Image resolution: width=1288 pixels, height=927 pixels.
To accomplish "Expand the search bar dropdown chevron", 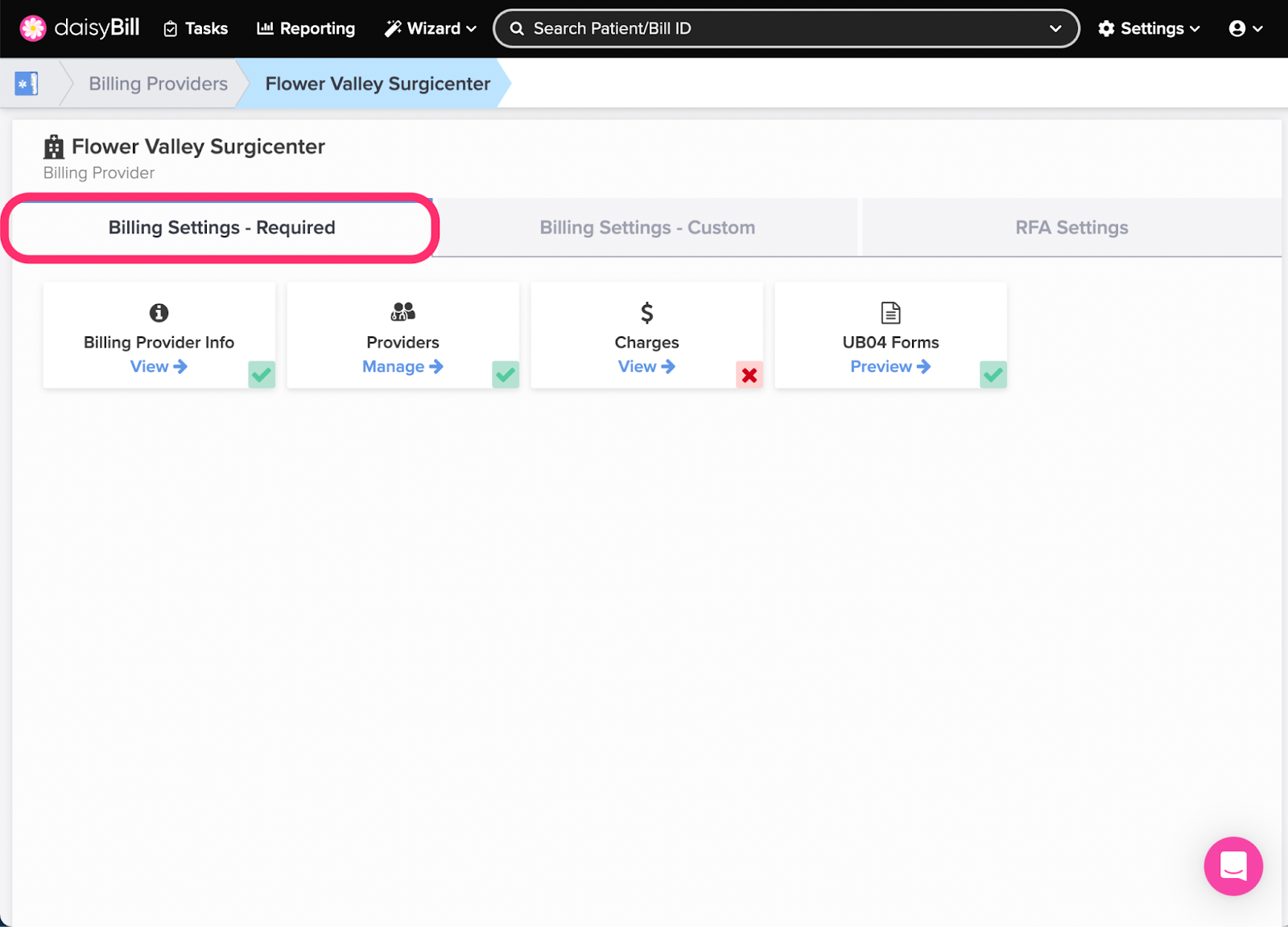I will [x=1055, y=28].
